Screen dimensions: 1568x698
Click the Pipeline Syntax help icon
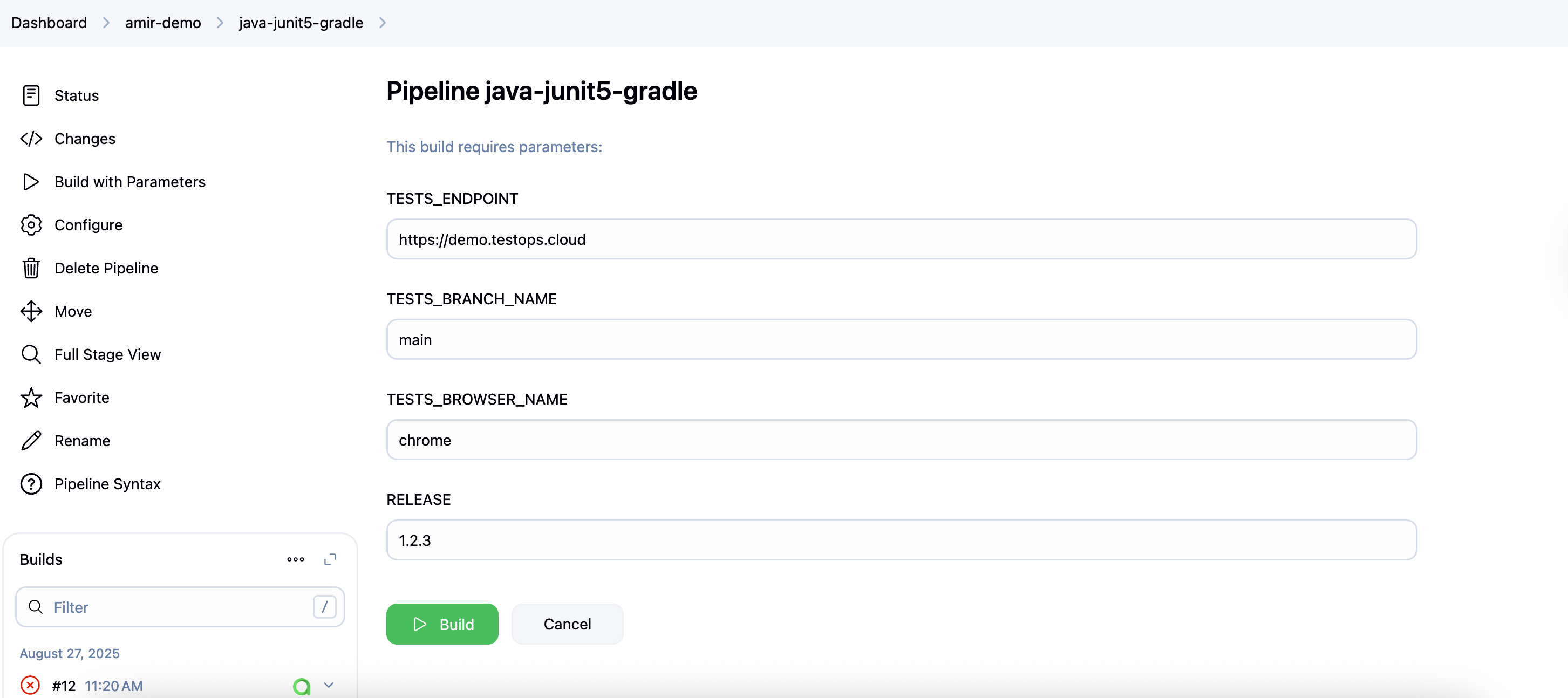click(31, 484)
